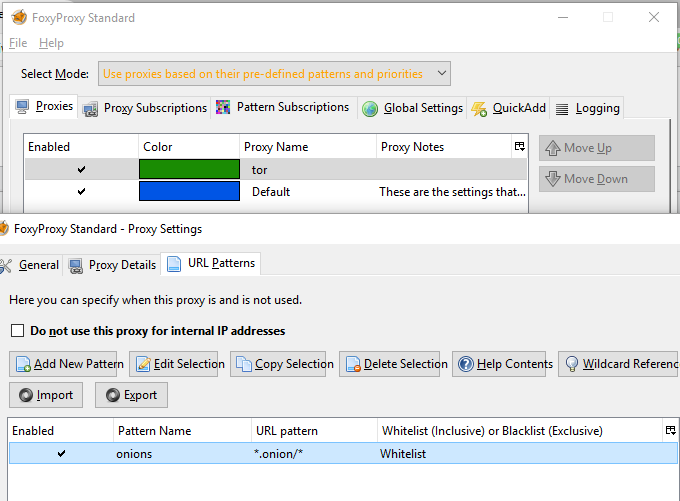Click the Import button
680x501 pixels.
pyautogui.click(x=46, y=395)
